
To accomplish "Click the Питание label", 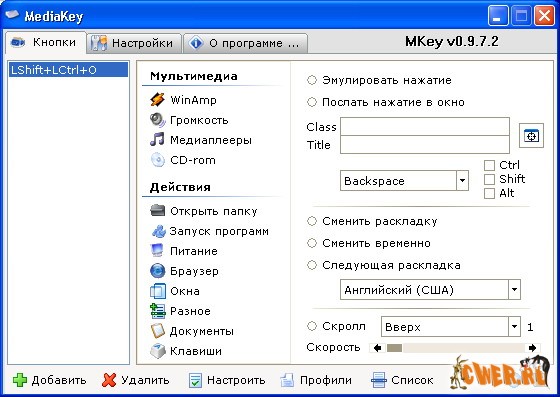I will point(194,251).
